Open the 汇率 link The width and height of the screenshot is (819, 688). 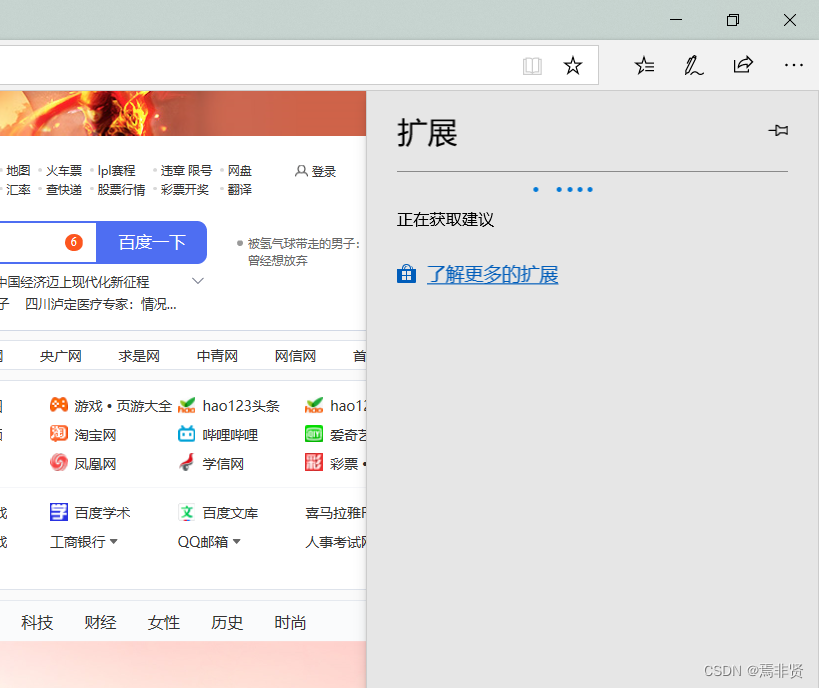coord(18,190)
